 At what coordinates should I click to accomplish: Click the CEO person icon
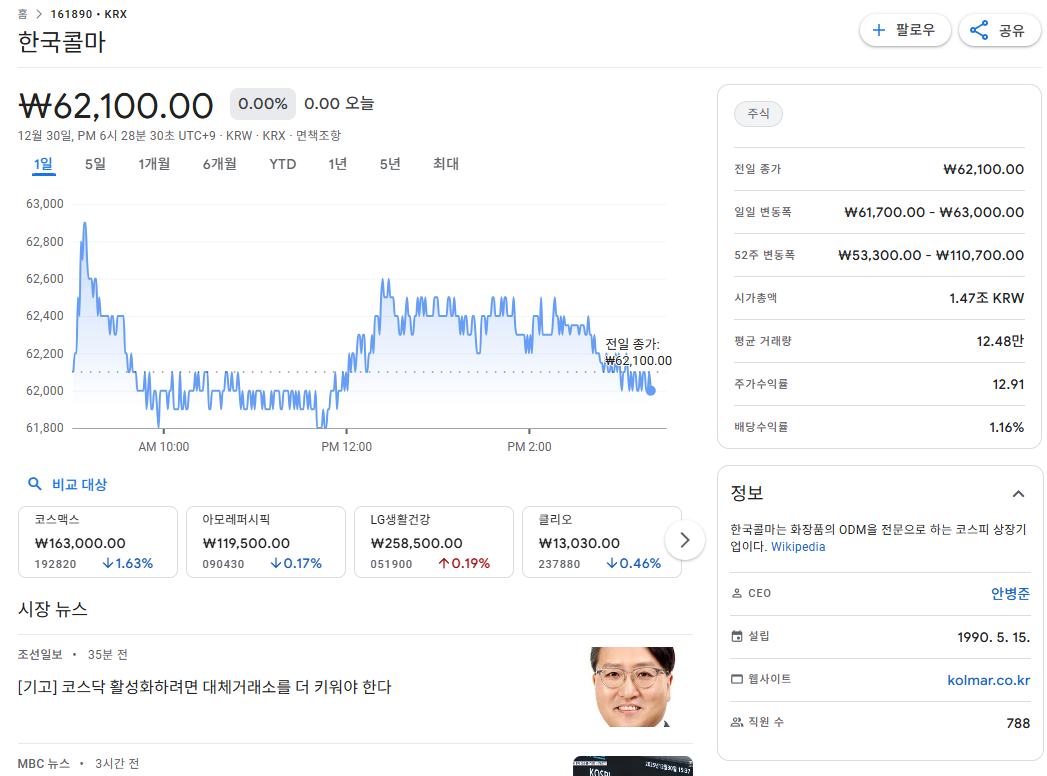click(737, 593)
